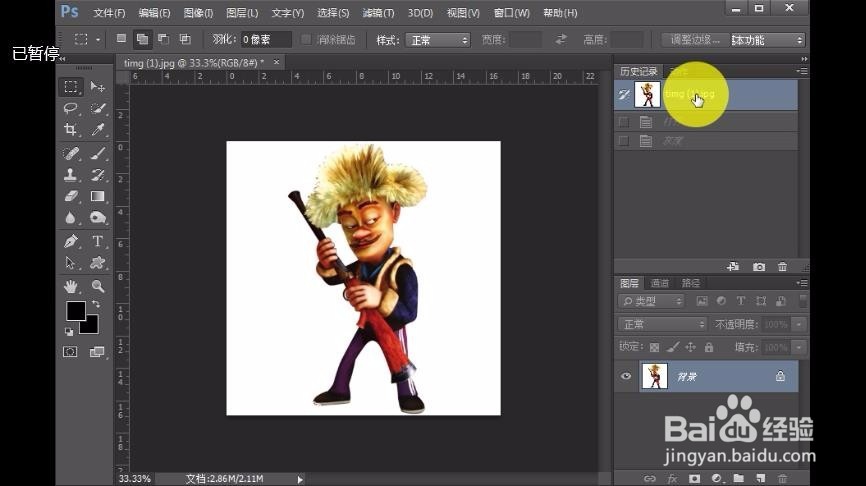Delete the current history state

pos(783,267)
